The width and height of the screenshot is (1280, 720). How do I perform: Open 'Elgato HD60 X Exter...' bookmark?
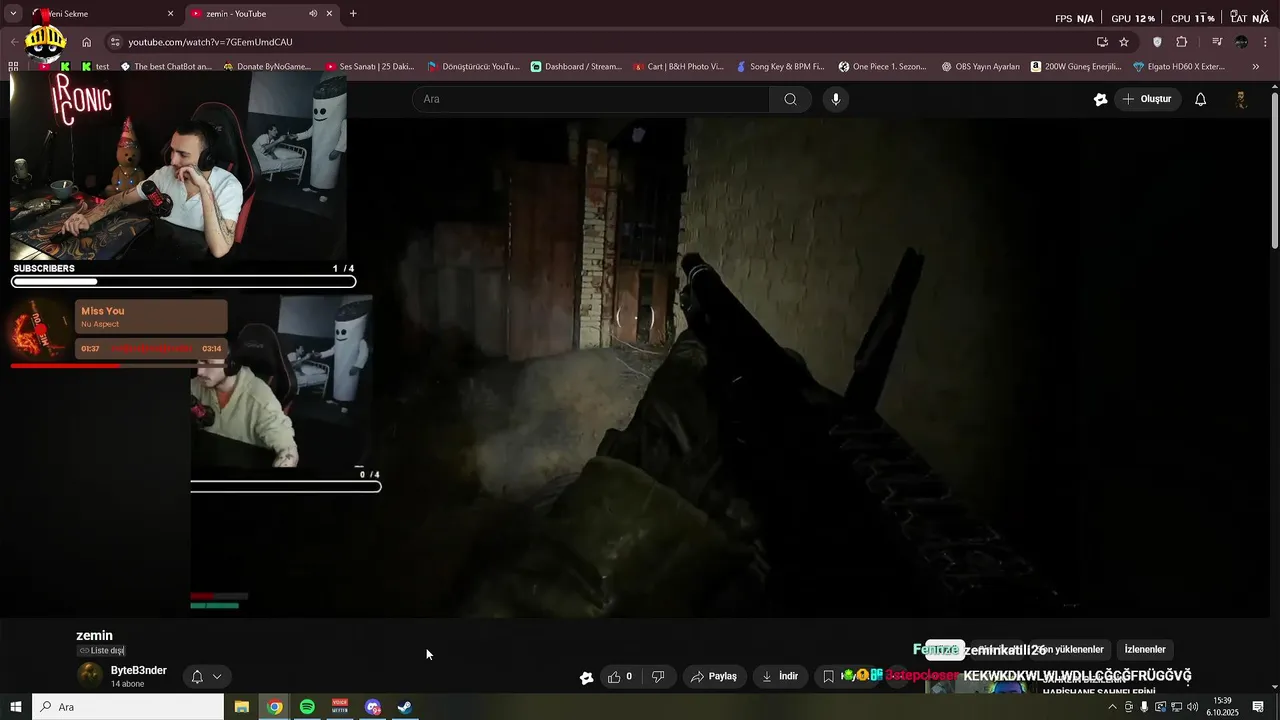1179,67
